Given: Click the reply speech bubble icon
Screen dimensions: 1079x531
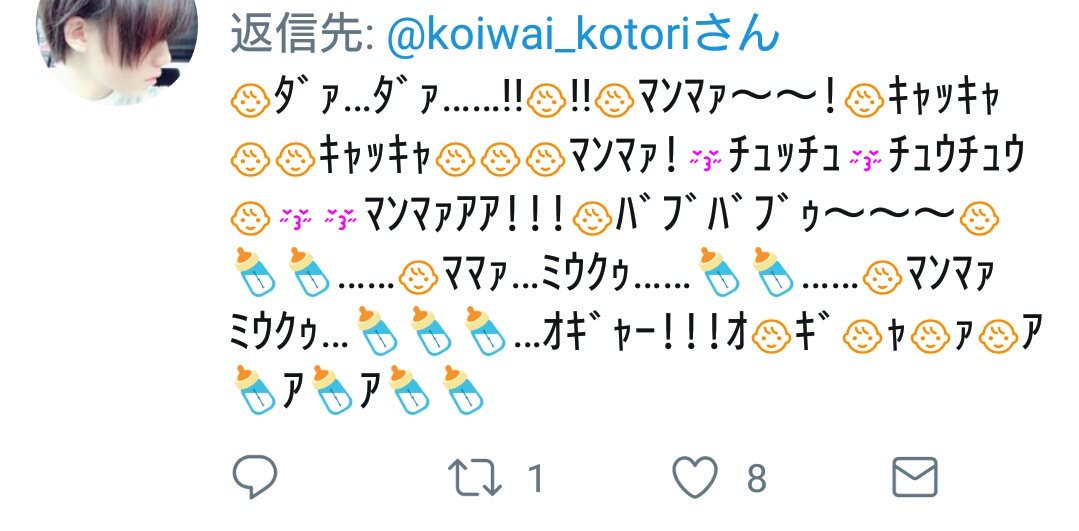Looking at the screenshot, I should pos(255,476).
